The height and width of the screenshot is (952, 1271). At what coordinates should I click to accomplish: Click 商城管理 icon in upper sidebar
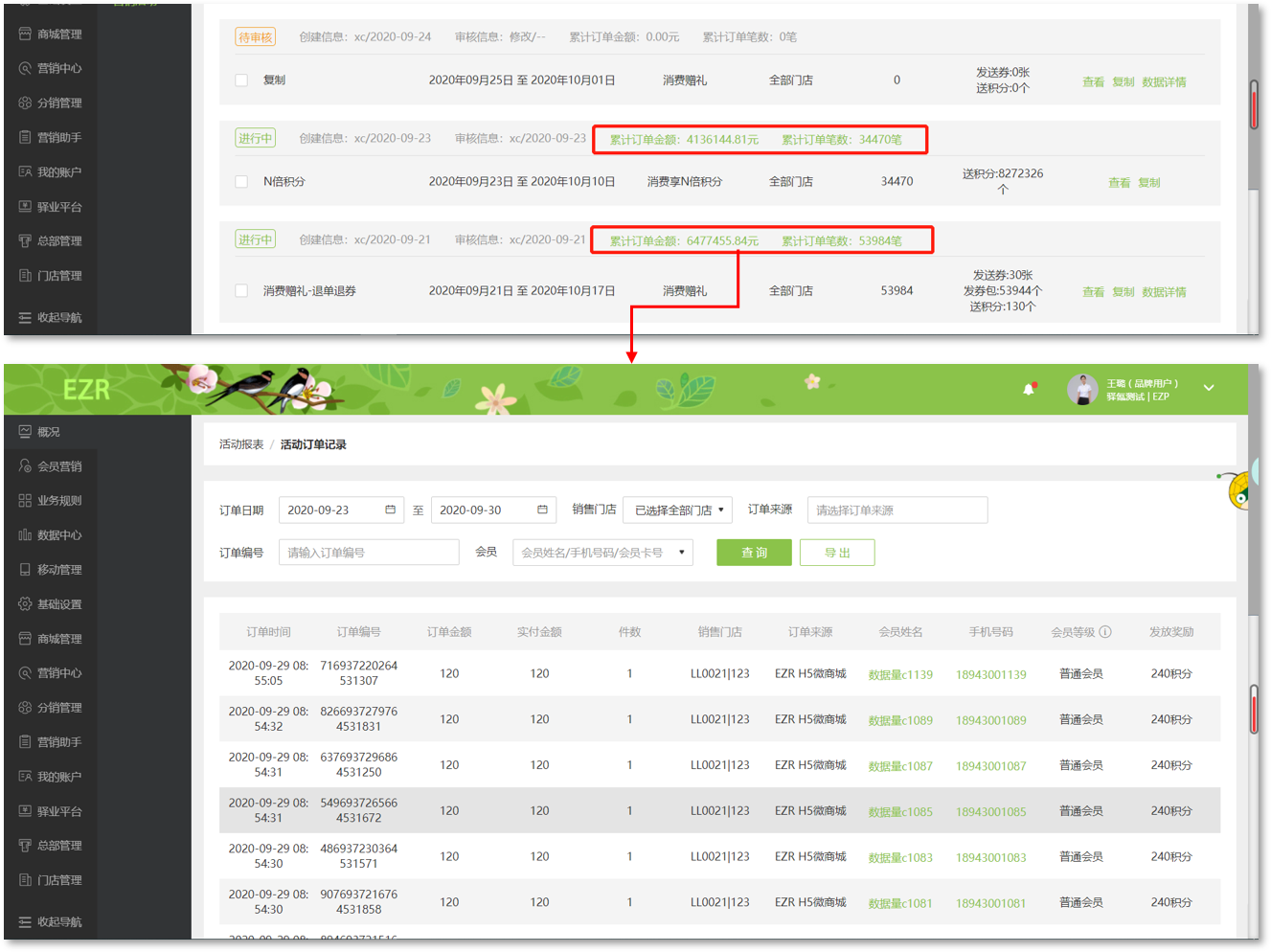[x=25, y=34]
